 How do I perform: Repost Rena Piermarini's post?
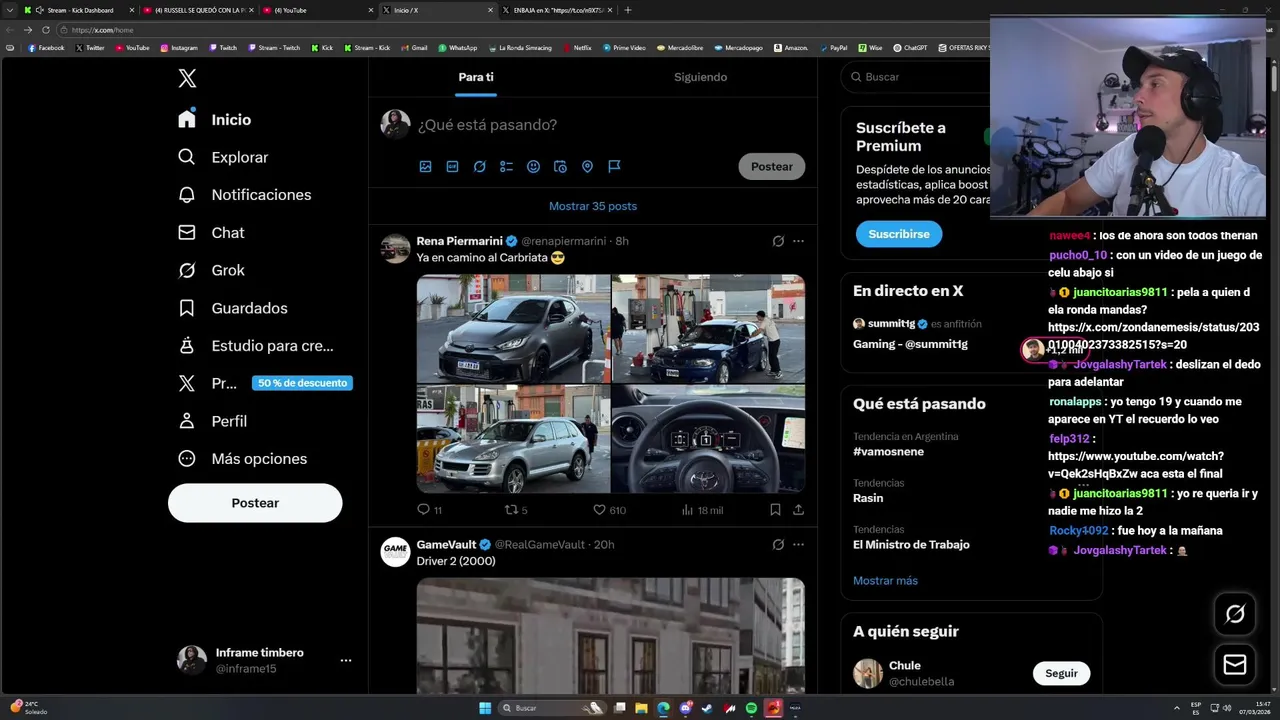pyautogui.click(x=515, y=510)
